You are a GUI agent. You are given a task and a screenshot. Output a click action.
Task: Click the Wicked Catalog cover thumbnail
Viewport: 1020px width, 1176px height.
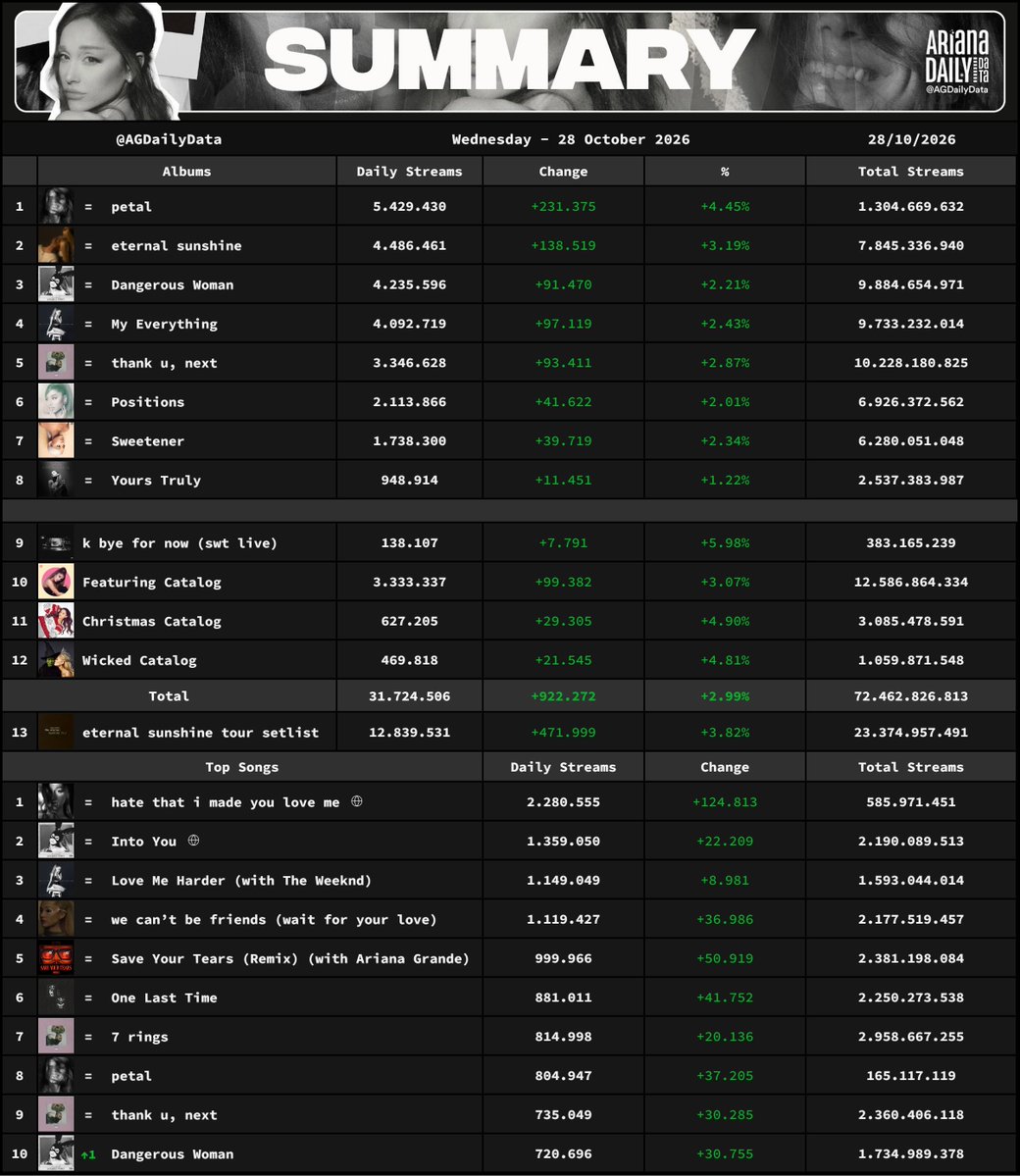coord(56,659)
